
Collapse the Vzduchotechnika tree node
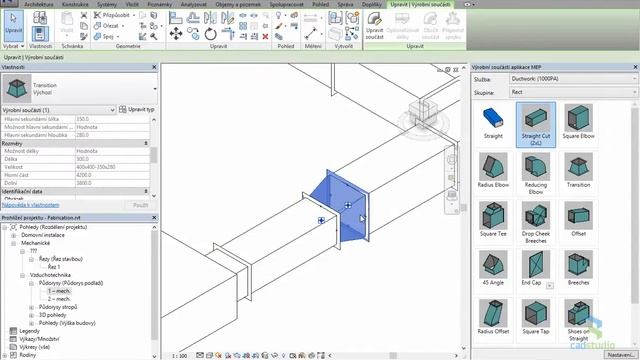(x=23, y=275)
